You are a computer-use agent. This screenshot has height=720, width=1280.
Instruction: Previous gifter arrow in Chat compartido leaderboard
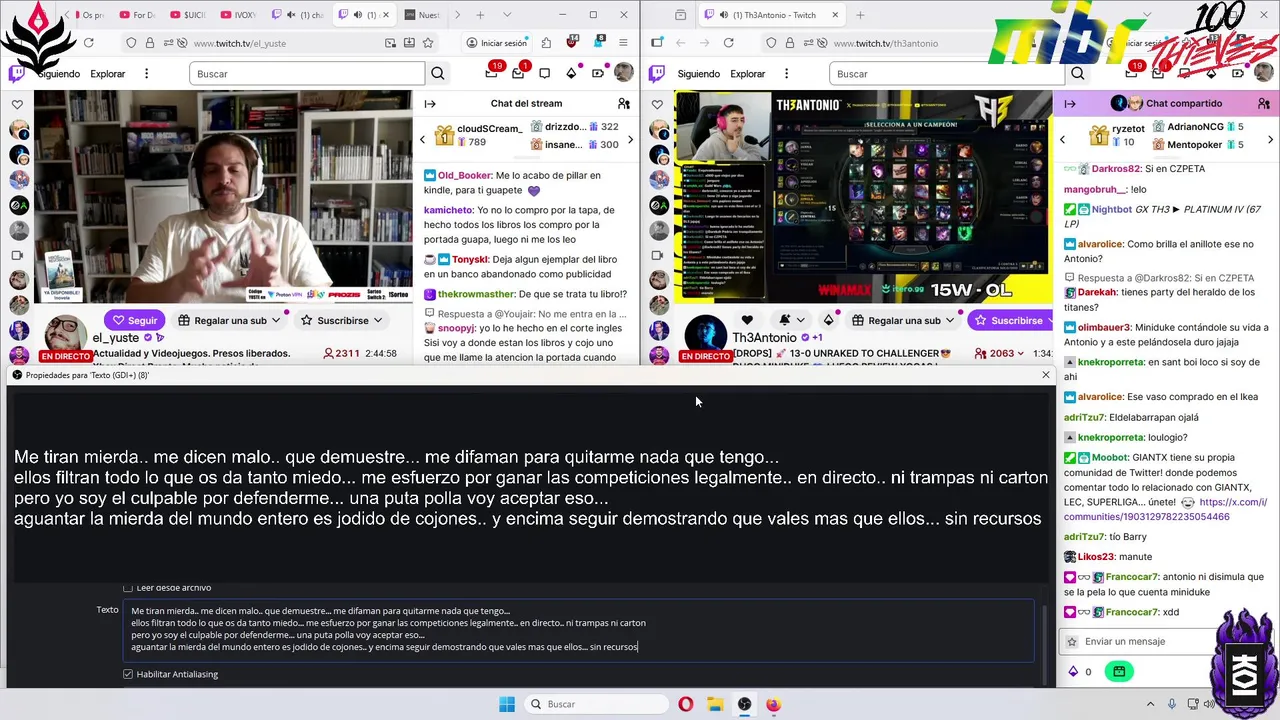point(1062,139)
